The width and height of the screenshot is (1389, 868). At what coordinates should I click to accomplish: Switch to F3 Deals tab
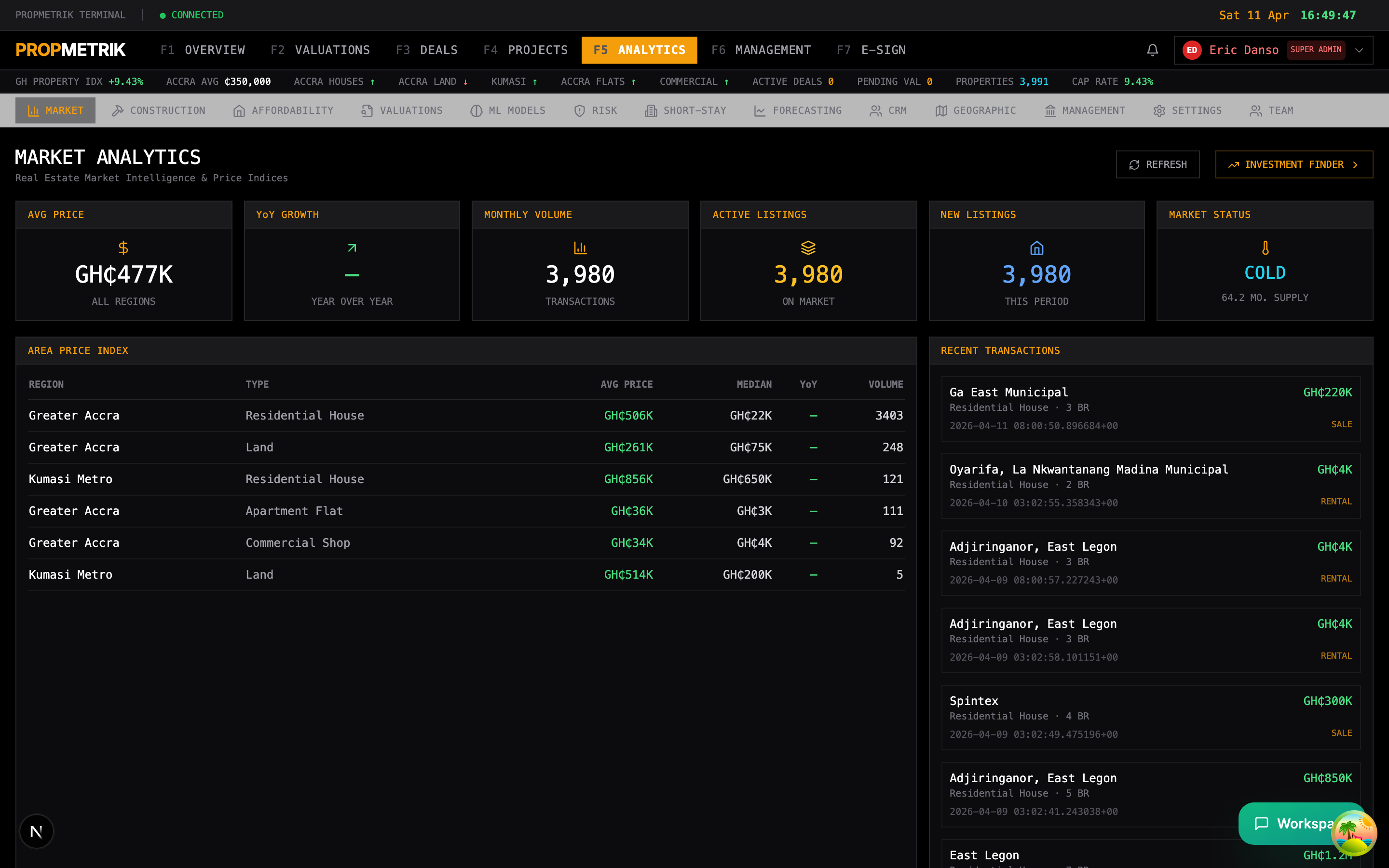tap(427, 50)
